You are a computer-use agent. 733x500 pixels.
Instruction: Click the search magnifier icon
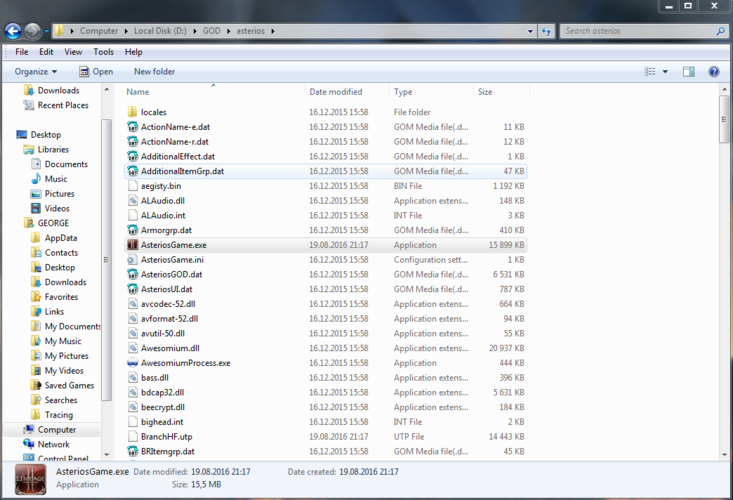click(720, 31)
